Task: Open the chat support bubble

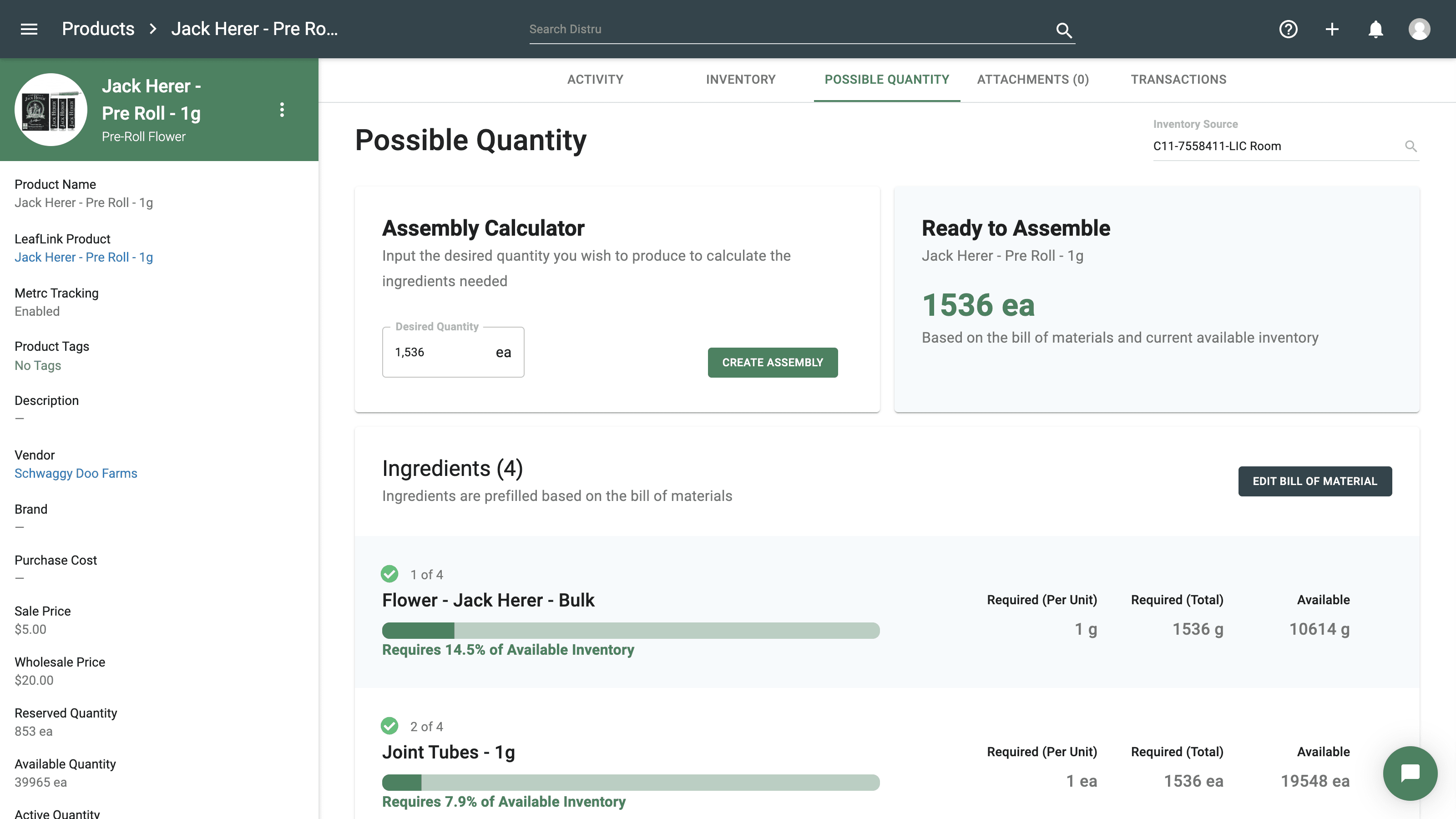Action: point(1410,773)
